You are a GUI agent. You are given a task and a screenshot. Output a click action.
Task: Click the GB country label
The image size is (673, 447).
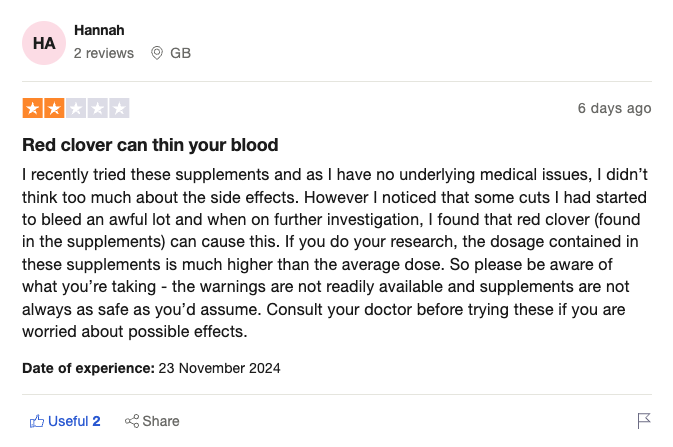[x=180, y=53]
